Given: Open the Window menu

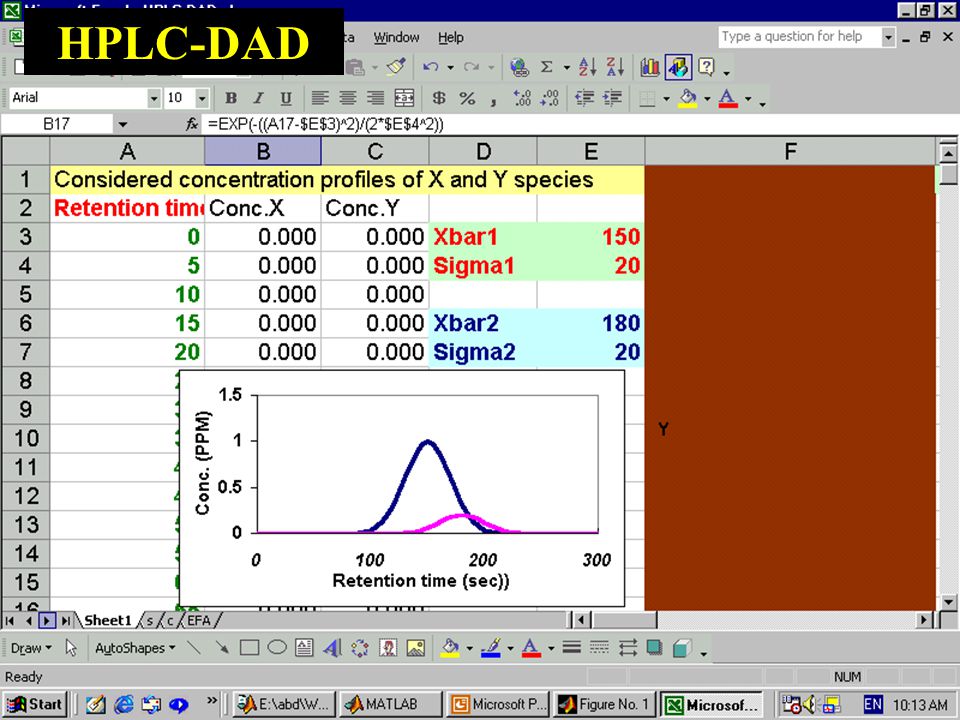Looking at the screenshot, I should pos(396,37).
